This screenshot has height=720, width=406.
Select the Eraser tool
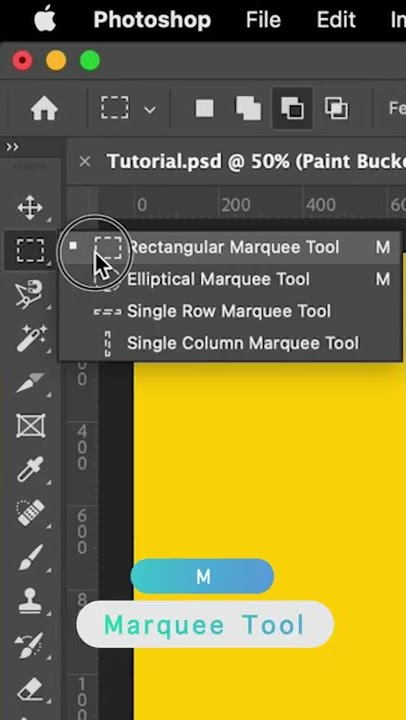pos(30,690)
